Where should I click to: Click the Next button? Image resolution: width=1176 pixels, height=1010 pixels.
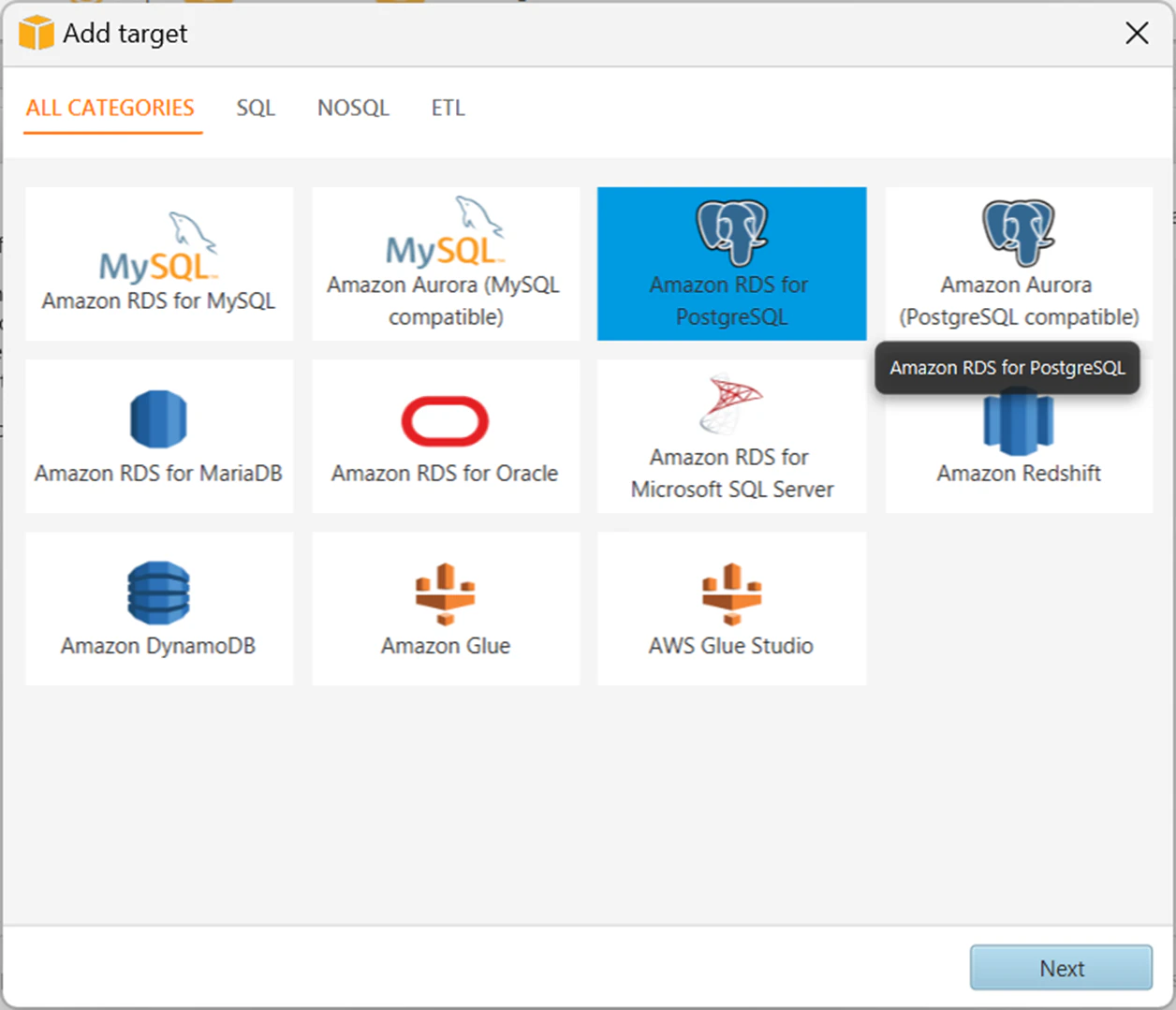point(1061,968)
